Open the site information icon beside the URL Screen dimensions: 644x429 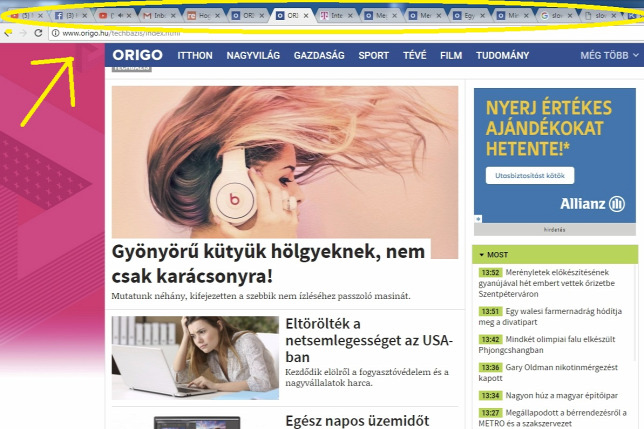coord(55,33)
